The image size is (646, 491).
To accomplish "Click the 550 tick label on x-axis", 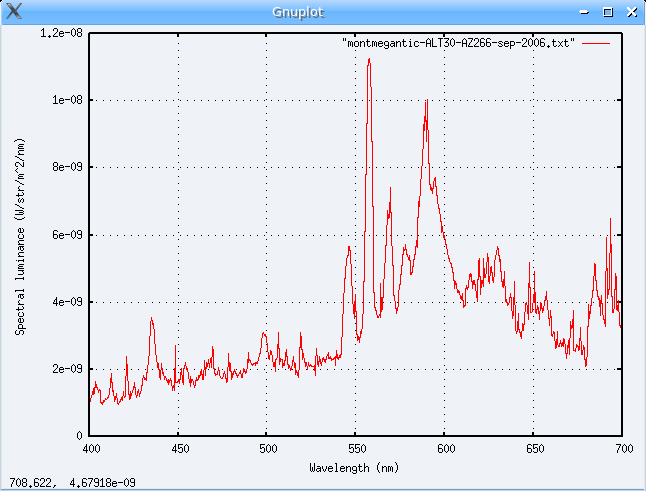I will [x=356, y=450].
